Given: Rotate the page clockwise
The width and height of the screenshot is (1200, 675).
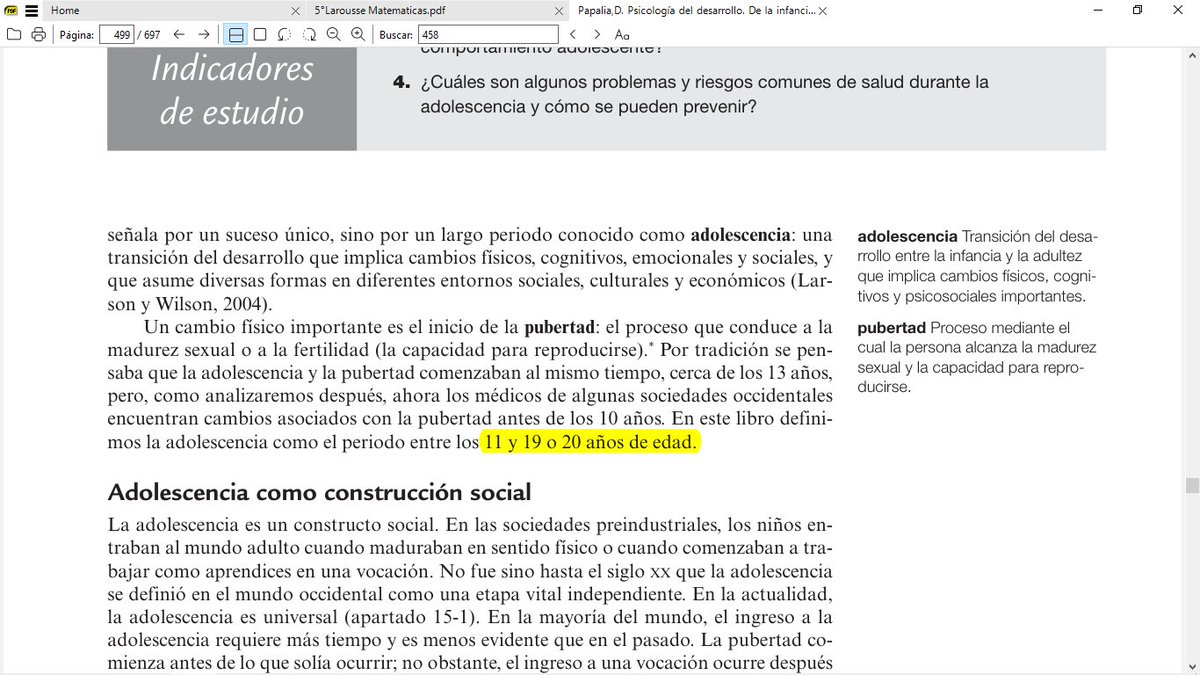Looking at the screenshot, I should (x=309, y=34).
